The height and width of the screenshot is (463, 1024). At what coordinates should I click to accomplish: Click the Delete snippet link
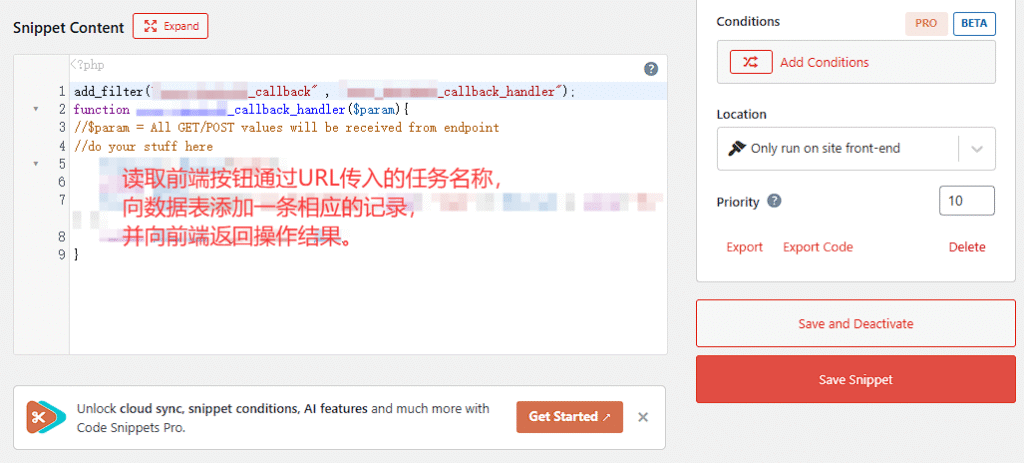pyautogui.click(x=966, y=247)
